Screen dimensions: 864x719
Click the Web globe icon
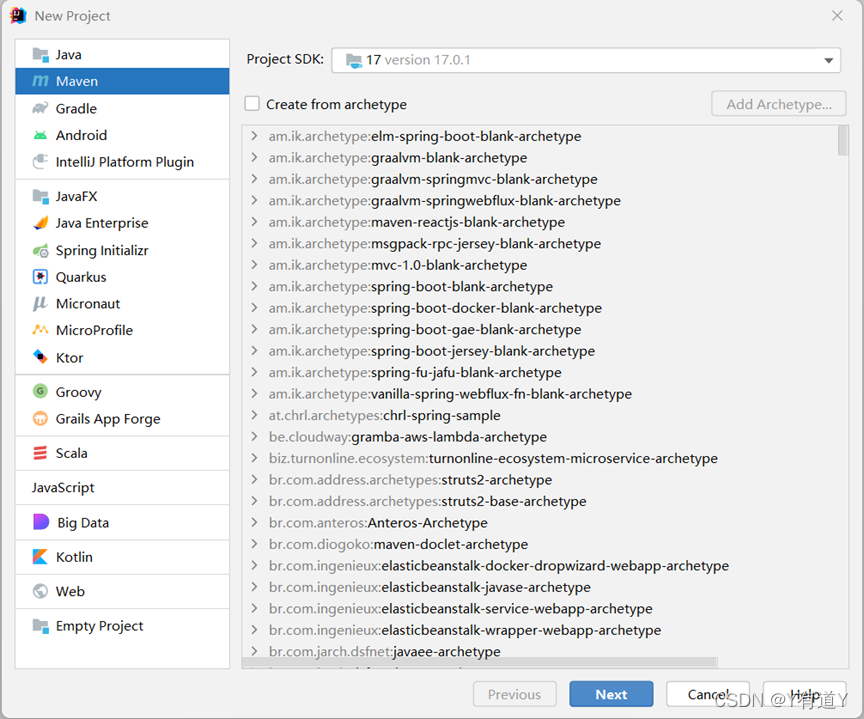pos(40,591)
